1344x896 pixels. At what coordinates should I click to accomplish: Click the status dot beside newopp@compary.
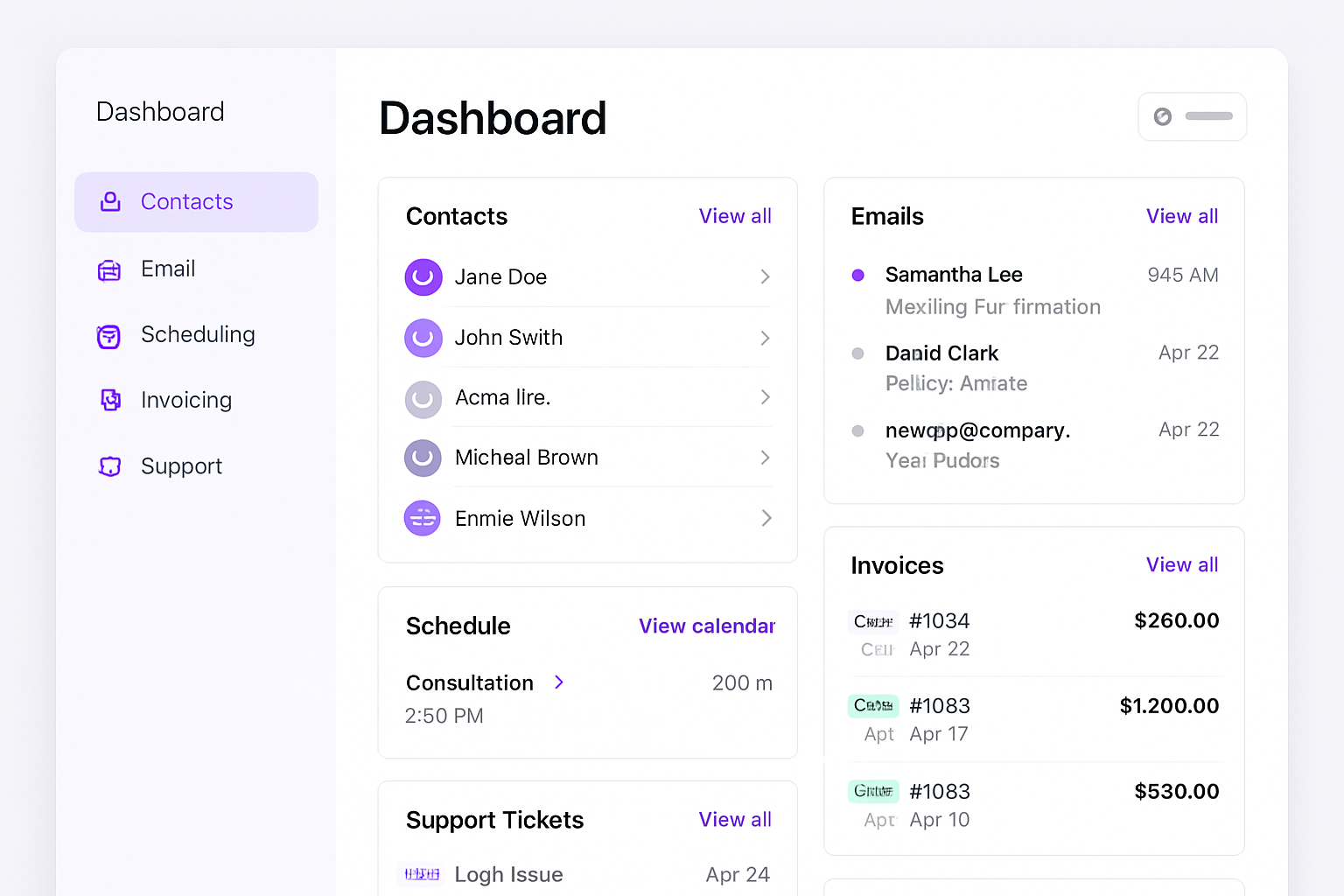[x=858, y=430]
